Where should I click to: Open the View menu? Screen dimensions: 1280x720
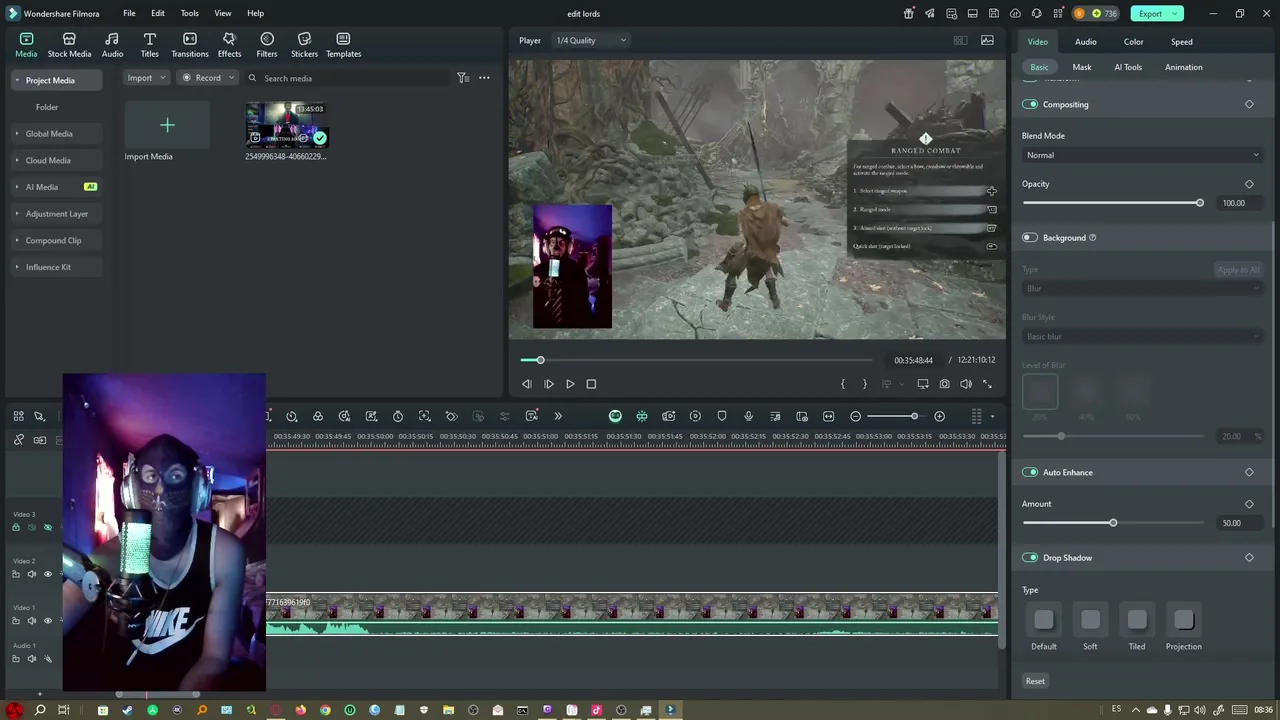click(x=222, y=14)
